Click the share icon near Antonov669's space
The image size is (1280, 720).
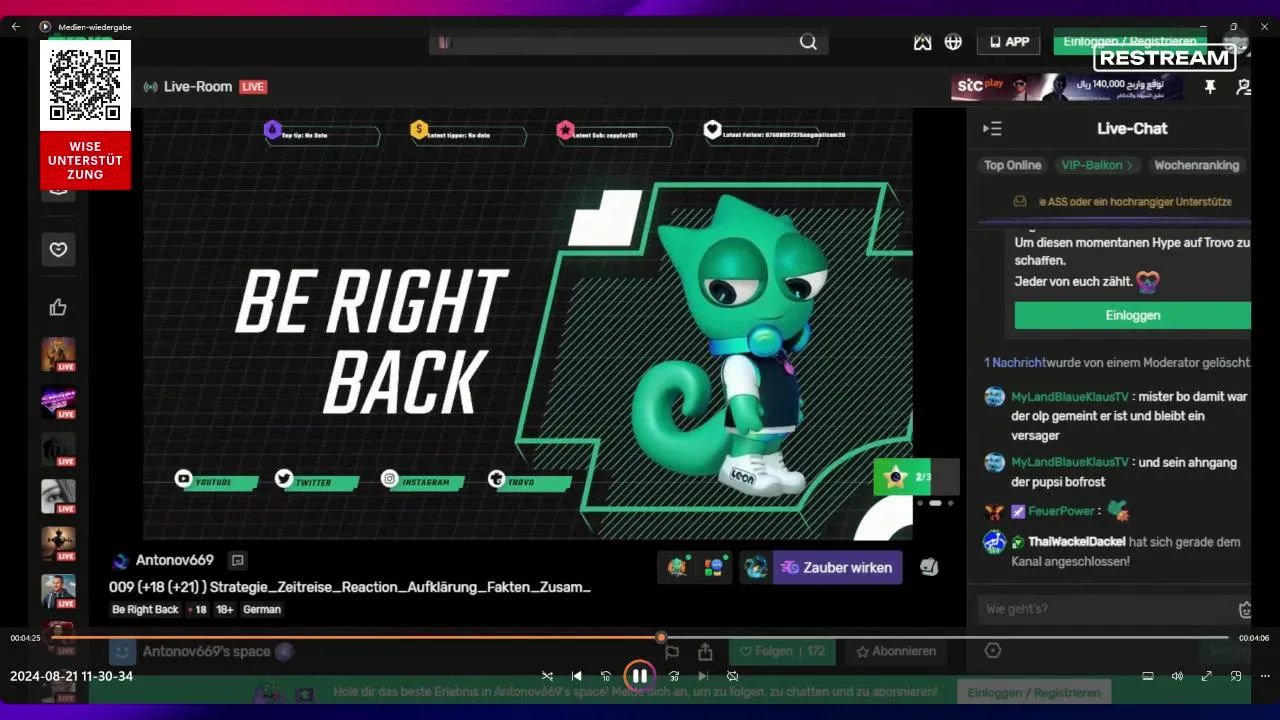coord(705,651)
